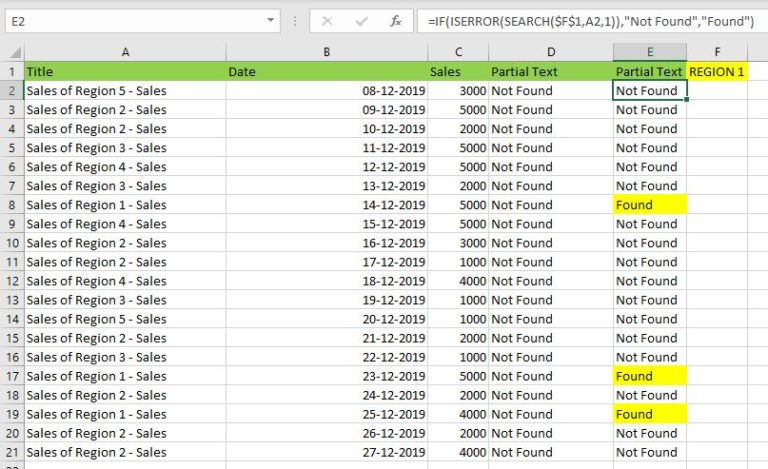Image resolution: width=768 pixels, height=469 pixels.
Task: Click the active cell E2 Not Found
Action: [649, 91]
